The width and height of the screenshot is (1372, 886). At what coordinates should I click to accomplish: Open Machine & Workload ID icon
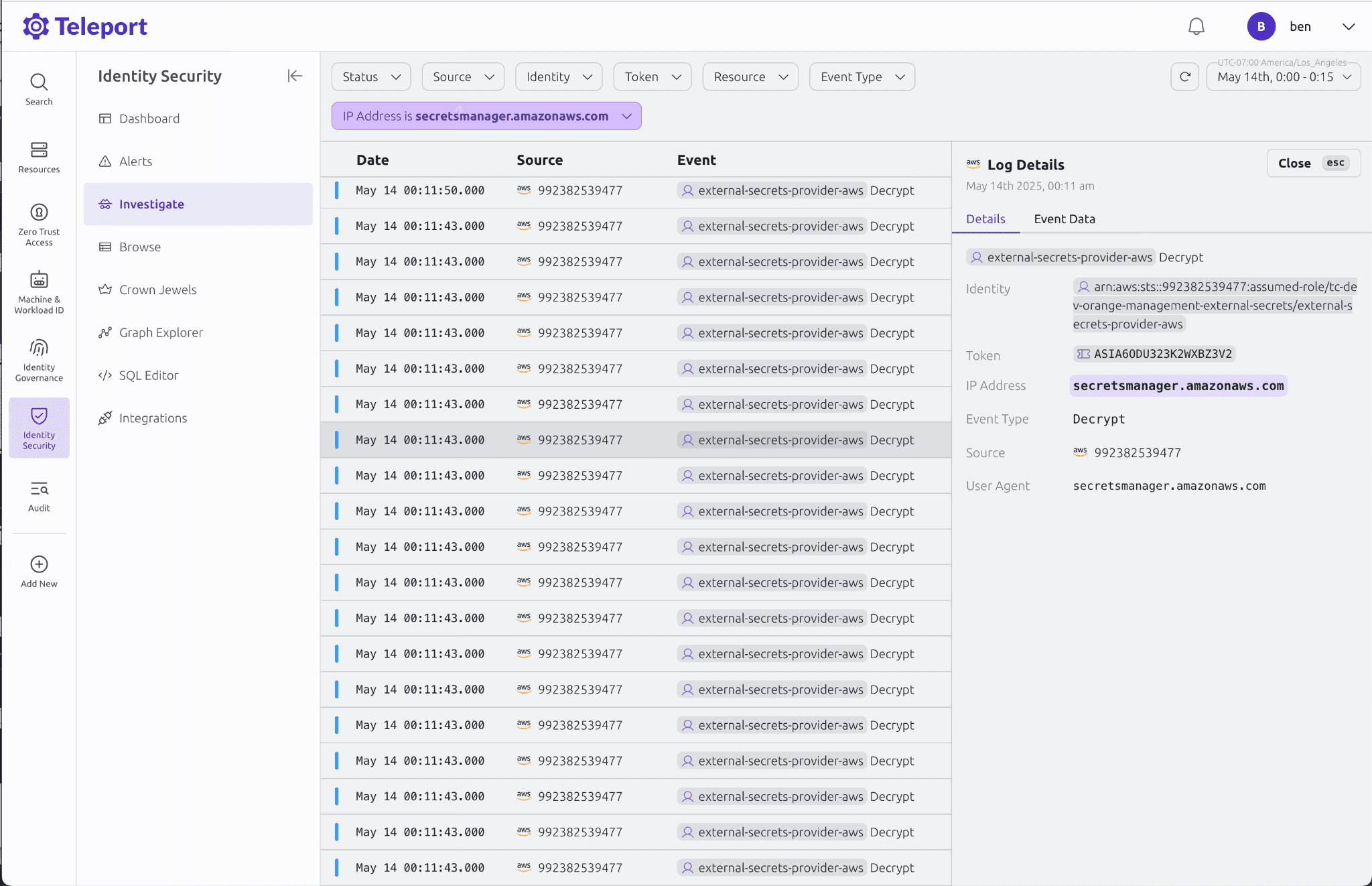tap(39, 279)
